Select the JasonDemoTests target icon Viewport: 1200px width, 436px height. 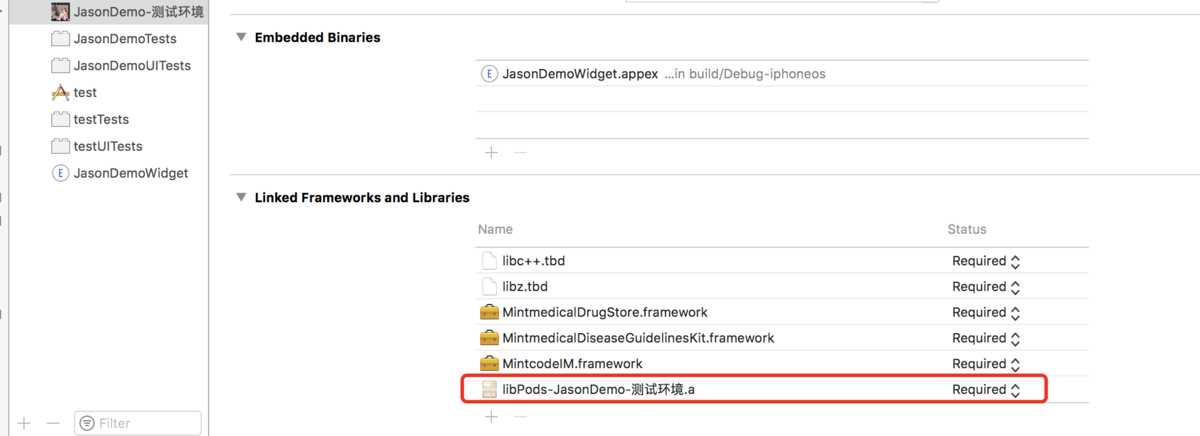pyautogui.click(x=60, y=39)
